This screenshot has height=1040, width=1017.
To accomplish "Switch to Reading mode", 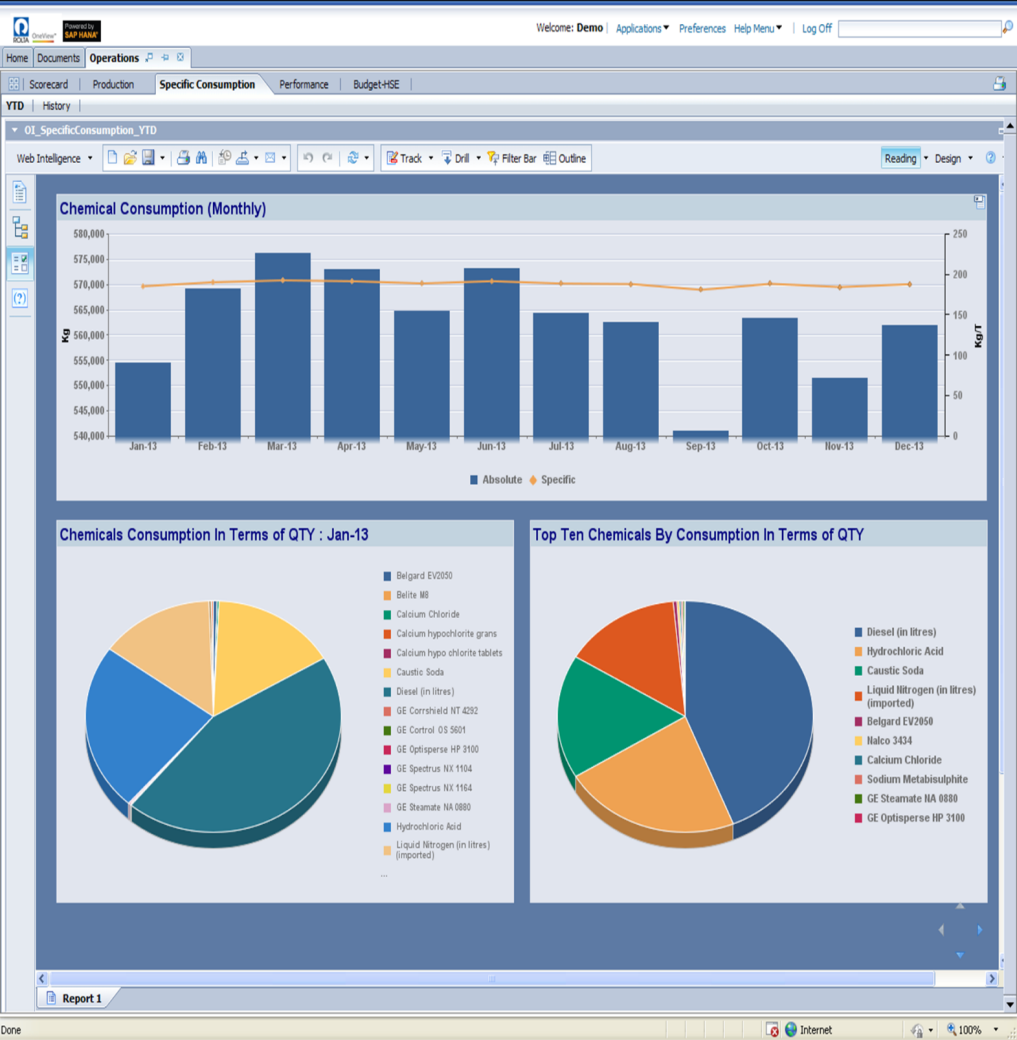I will (x=900, y=158).
